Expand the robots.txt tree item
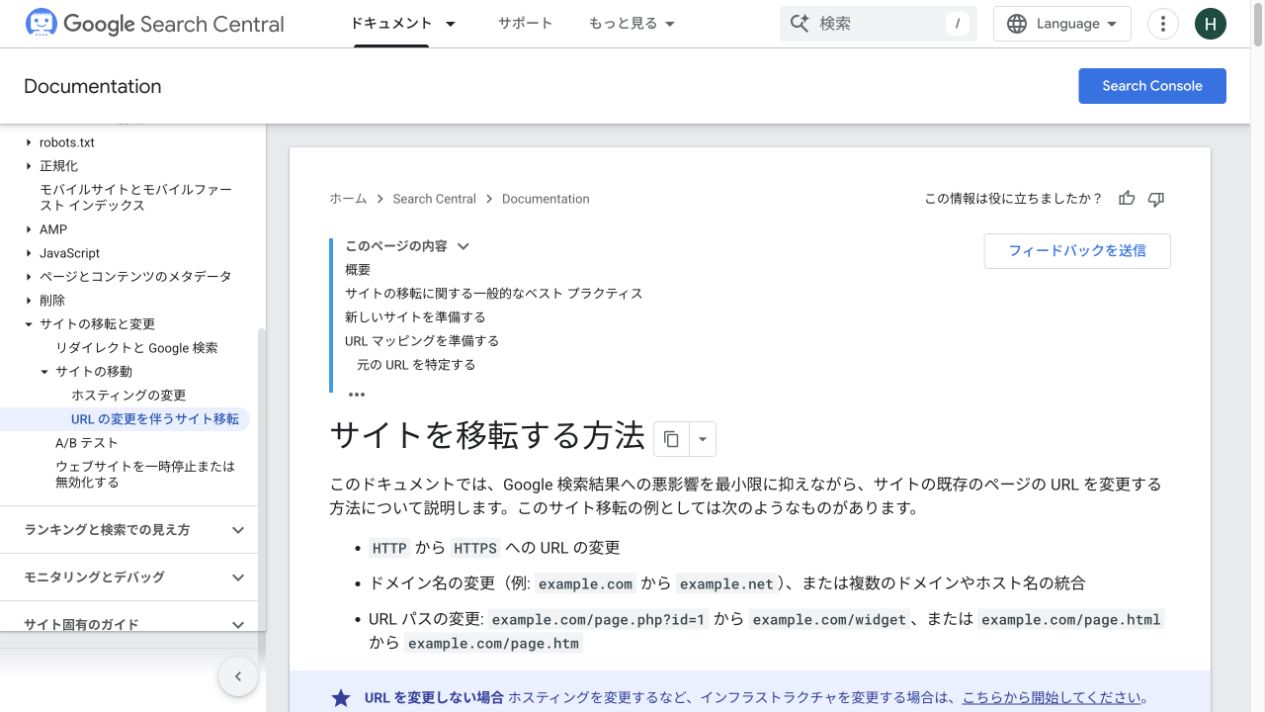This screenshot has width=1265, height=712. [29, 143]
